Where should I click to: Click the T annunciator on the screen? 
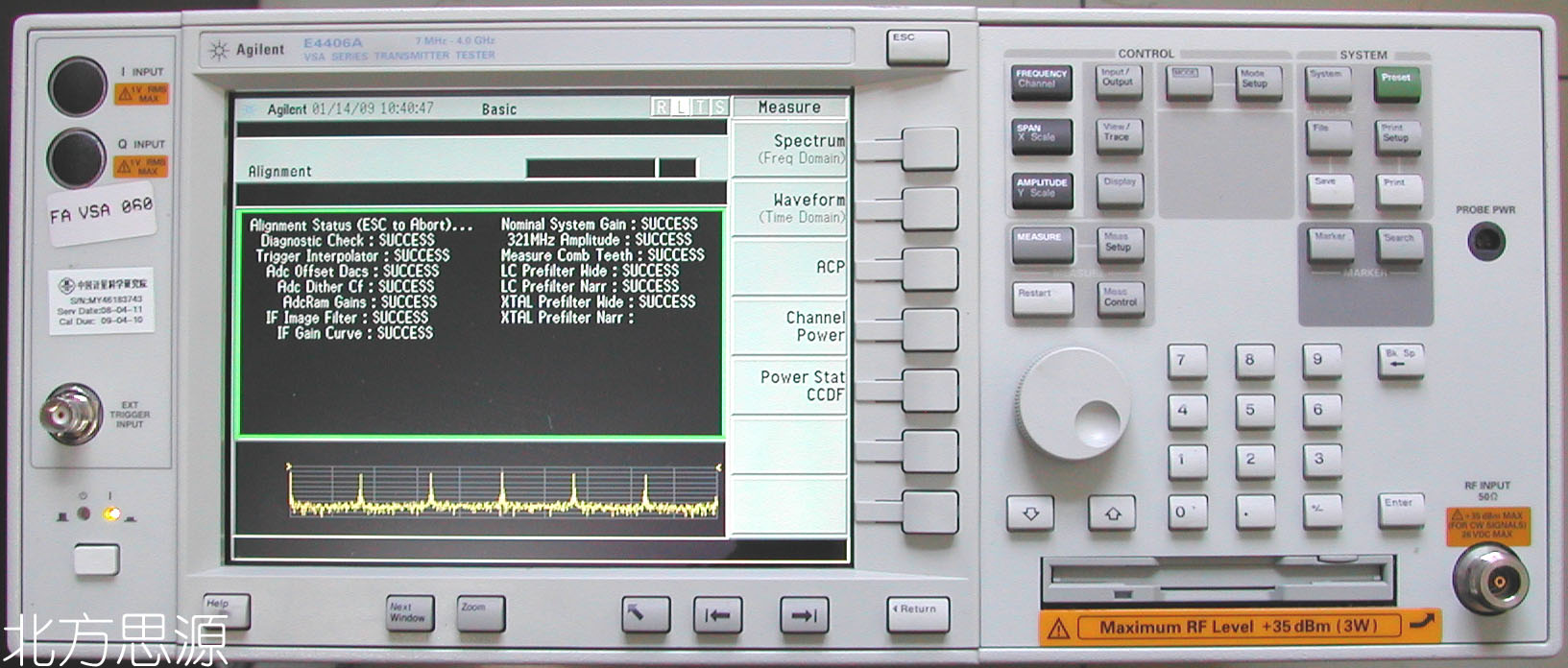pyautogui.click(x=700, y=107)
